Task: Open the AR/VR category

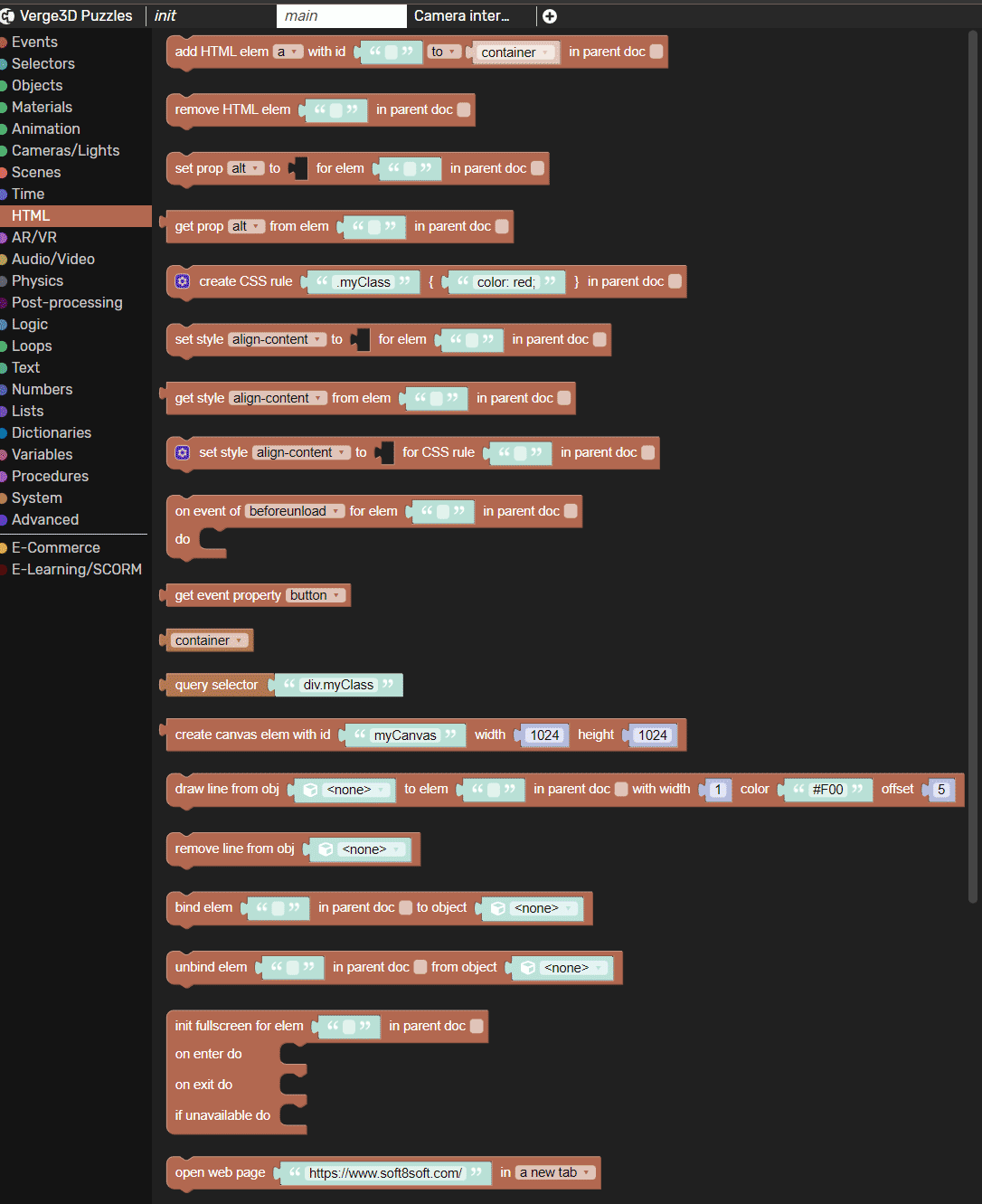Action: coord(34,237)
